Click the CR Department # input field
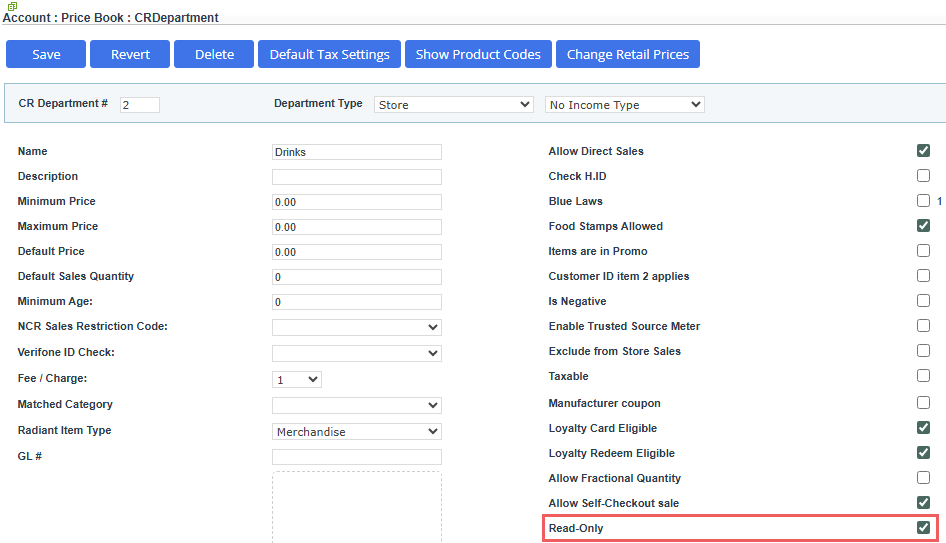 140,105
